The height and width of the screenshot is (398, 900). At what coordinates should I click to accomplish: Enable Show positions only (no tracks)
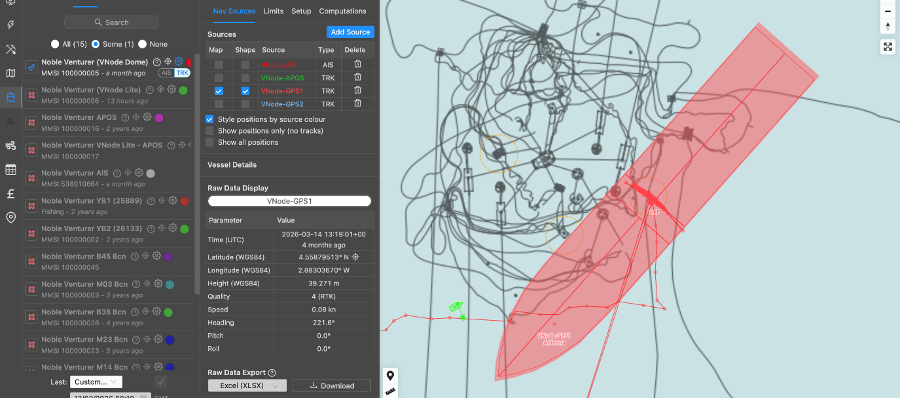[x=210, y=131]
